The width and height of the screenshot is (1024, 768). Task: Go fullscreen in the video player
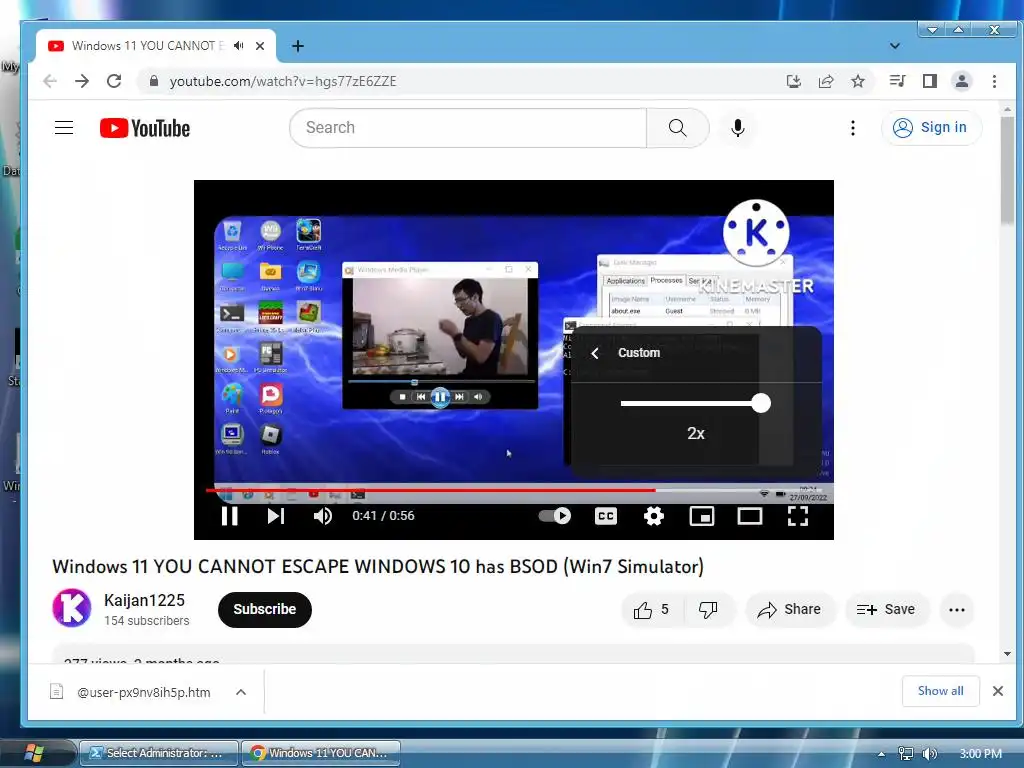coord(798,516)
